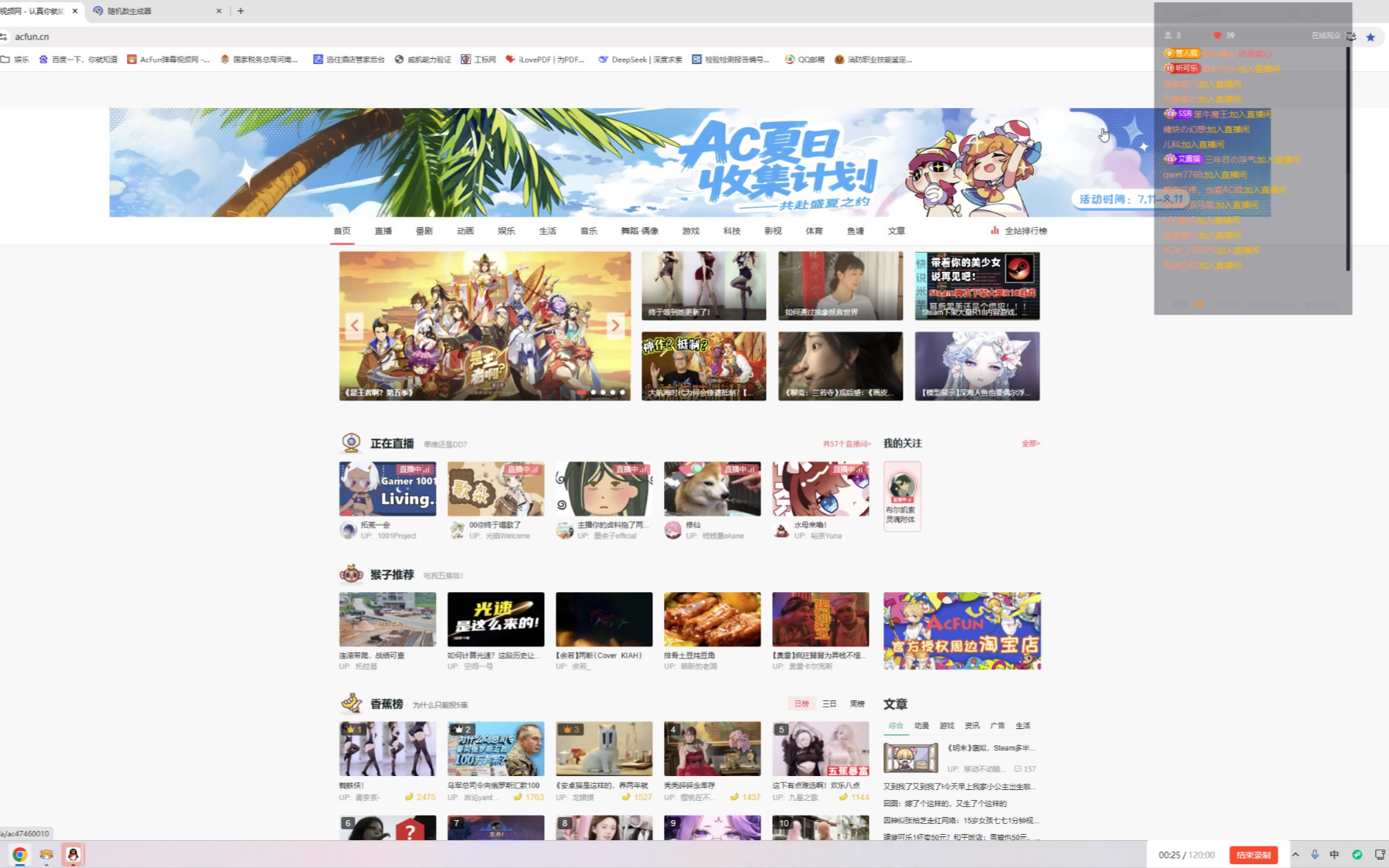The image size is (1389, 868).
Task: Select the 综合 article filter
Action: pyautogui.click(x=896, y=725)
